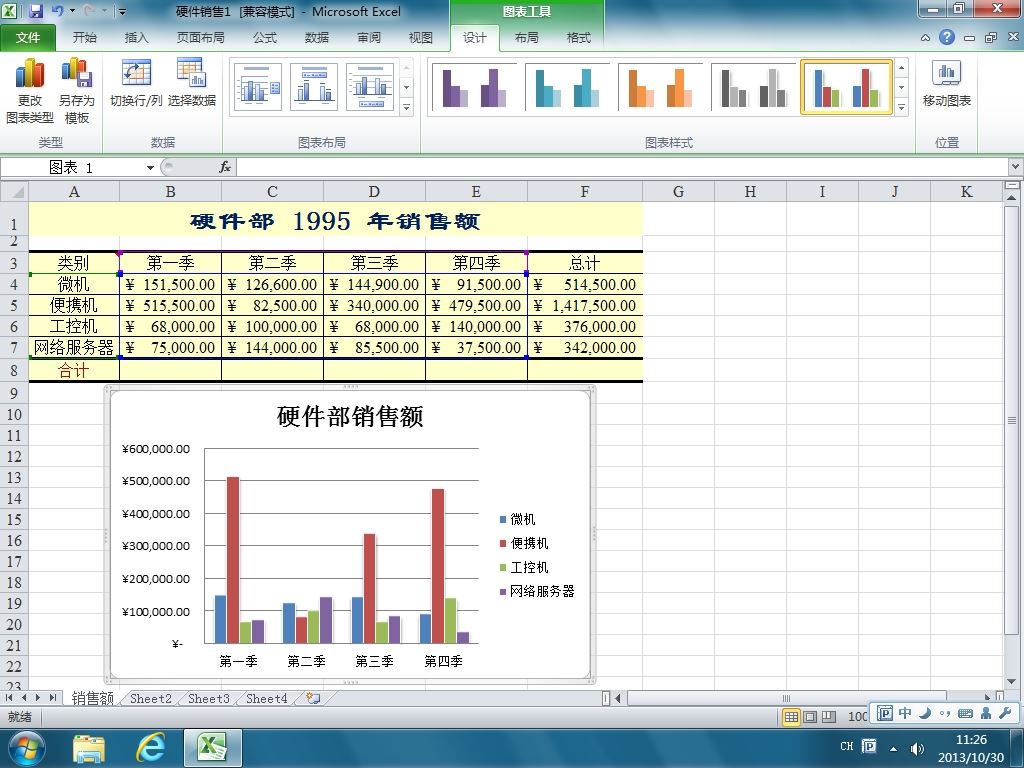Click Move Chart icon
Viewport: 1024px width, 768px height.
click(946, 82)
